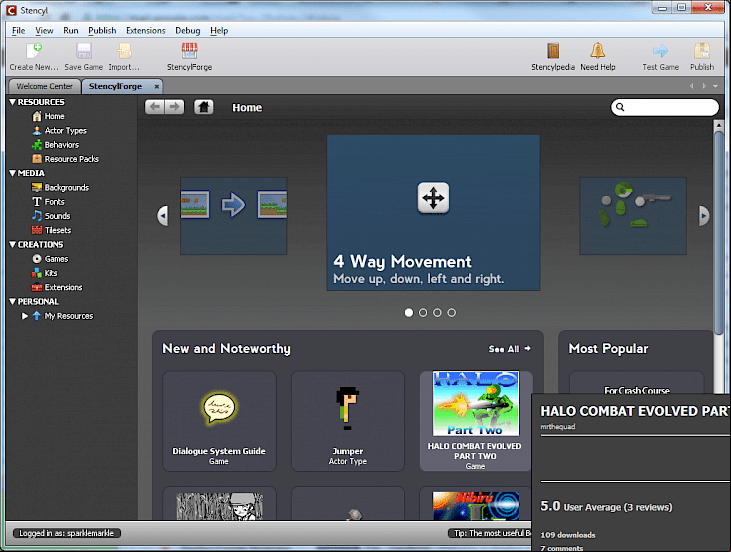Select Actor Types in the sidebar

[x=59, y=131]
